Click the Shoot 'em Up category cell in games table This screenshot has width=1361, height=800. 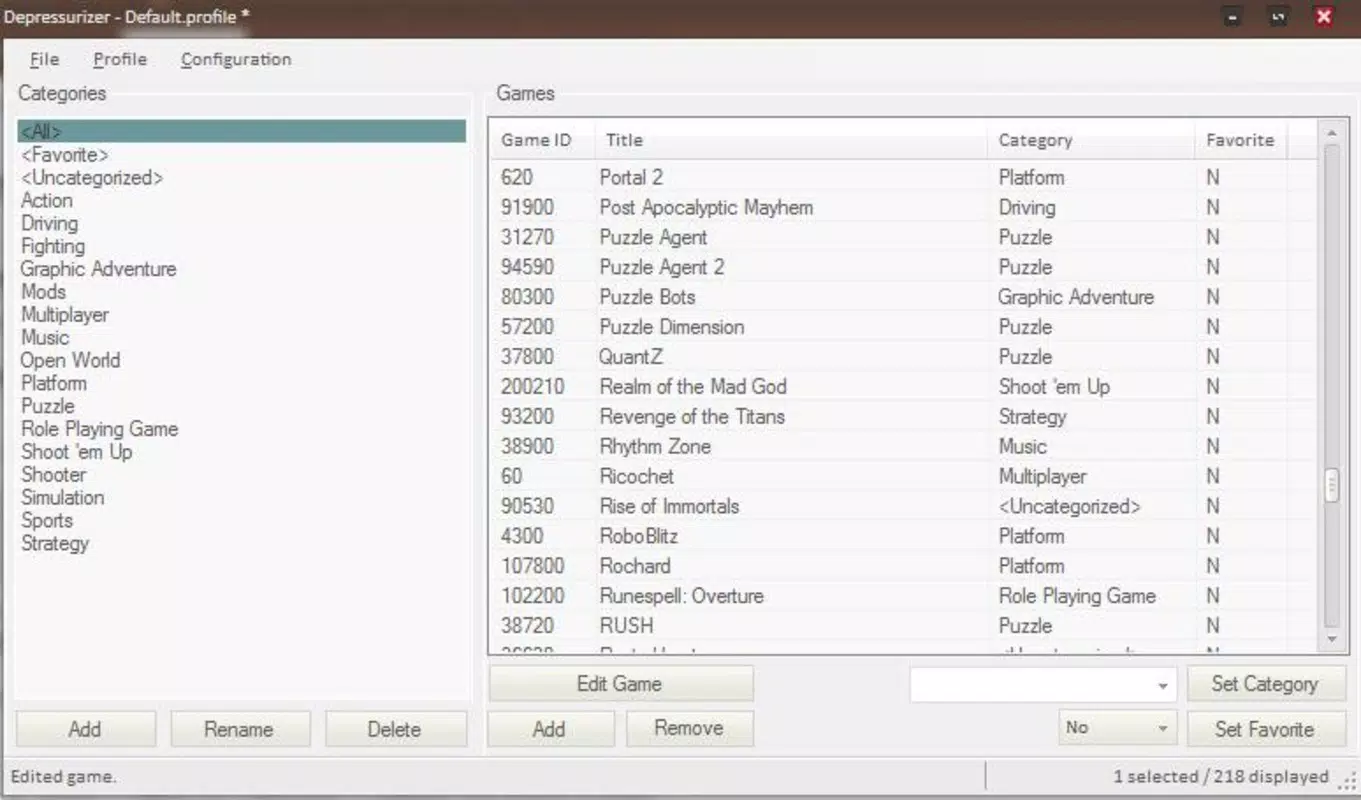pyautogui.click(x=1054, y=386)
